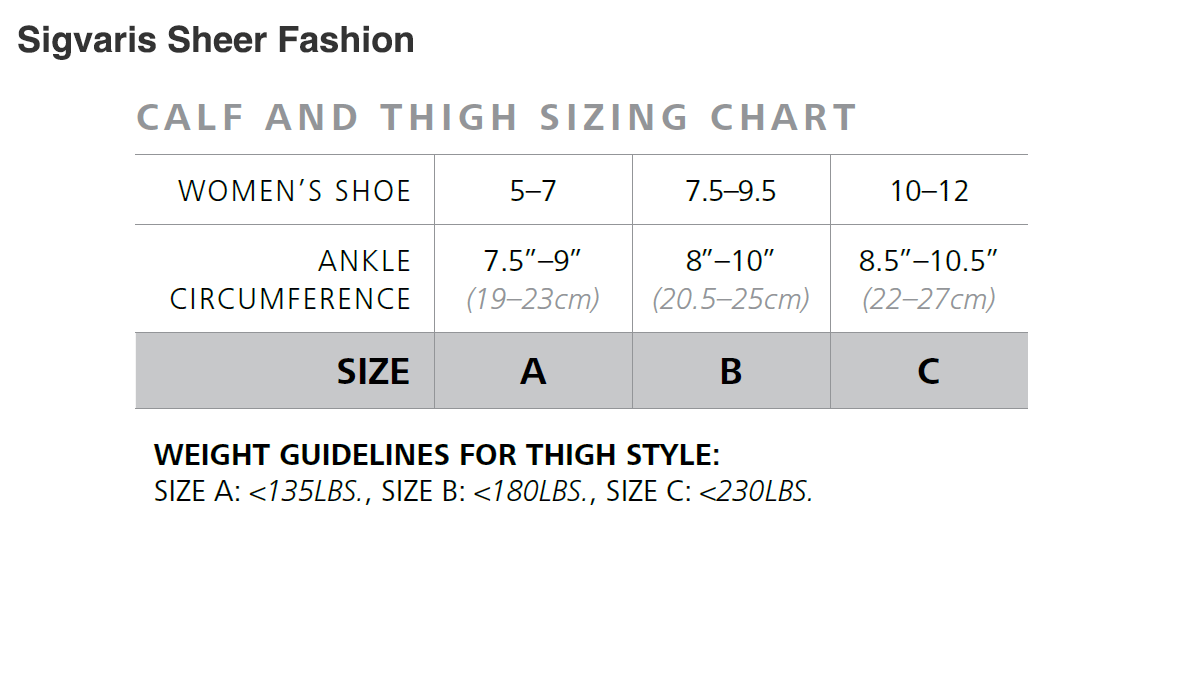The width and height of the screenshot is (1200, 675).
Task: Select the (22–27cm) metric value
Action: point(929,299)
